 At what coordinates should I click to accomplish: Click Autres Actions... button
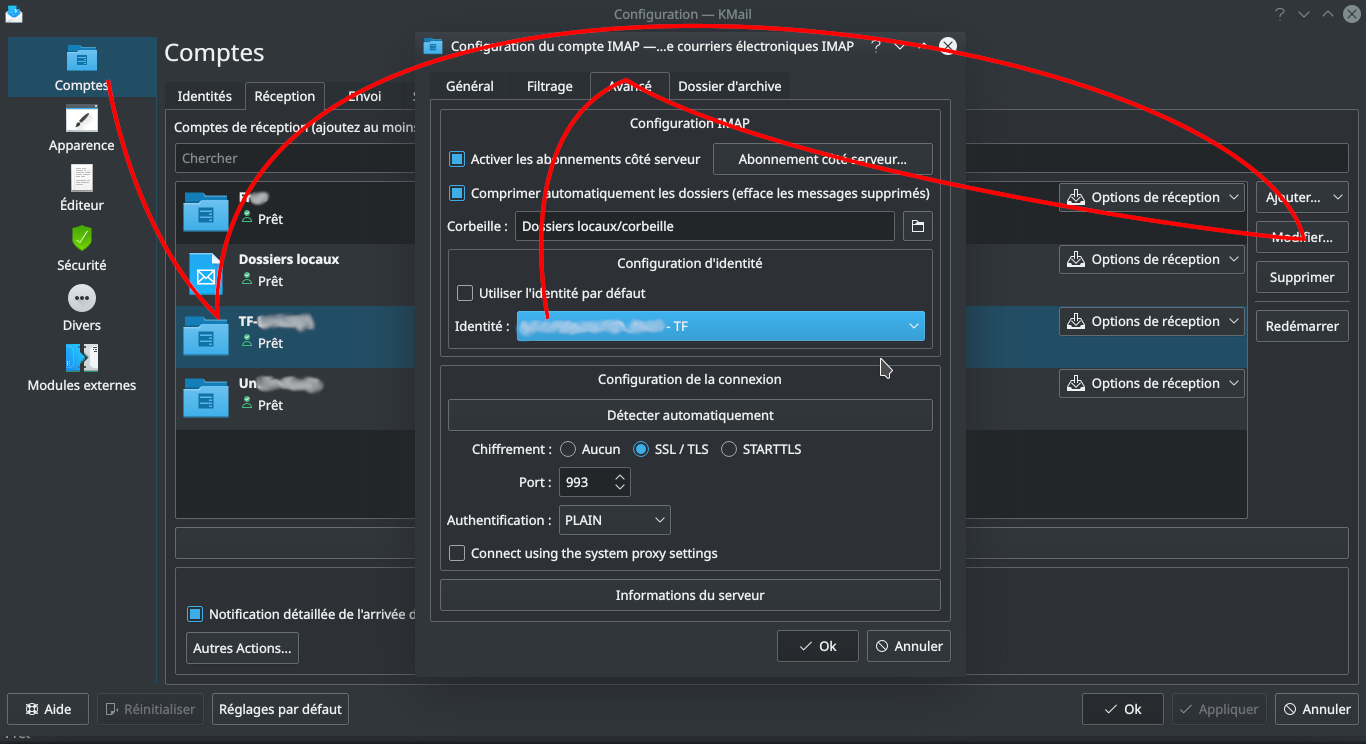(242, 648)
